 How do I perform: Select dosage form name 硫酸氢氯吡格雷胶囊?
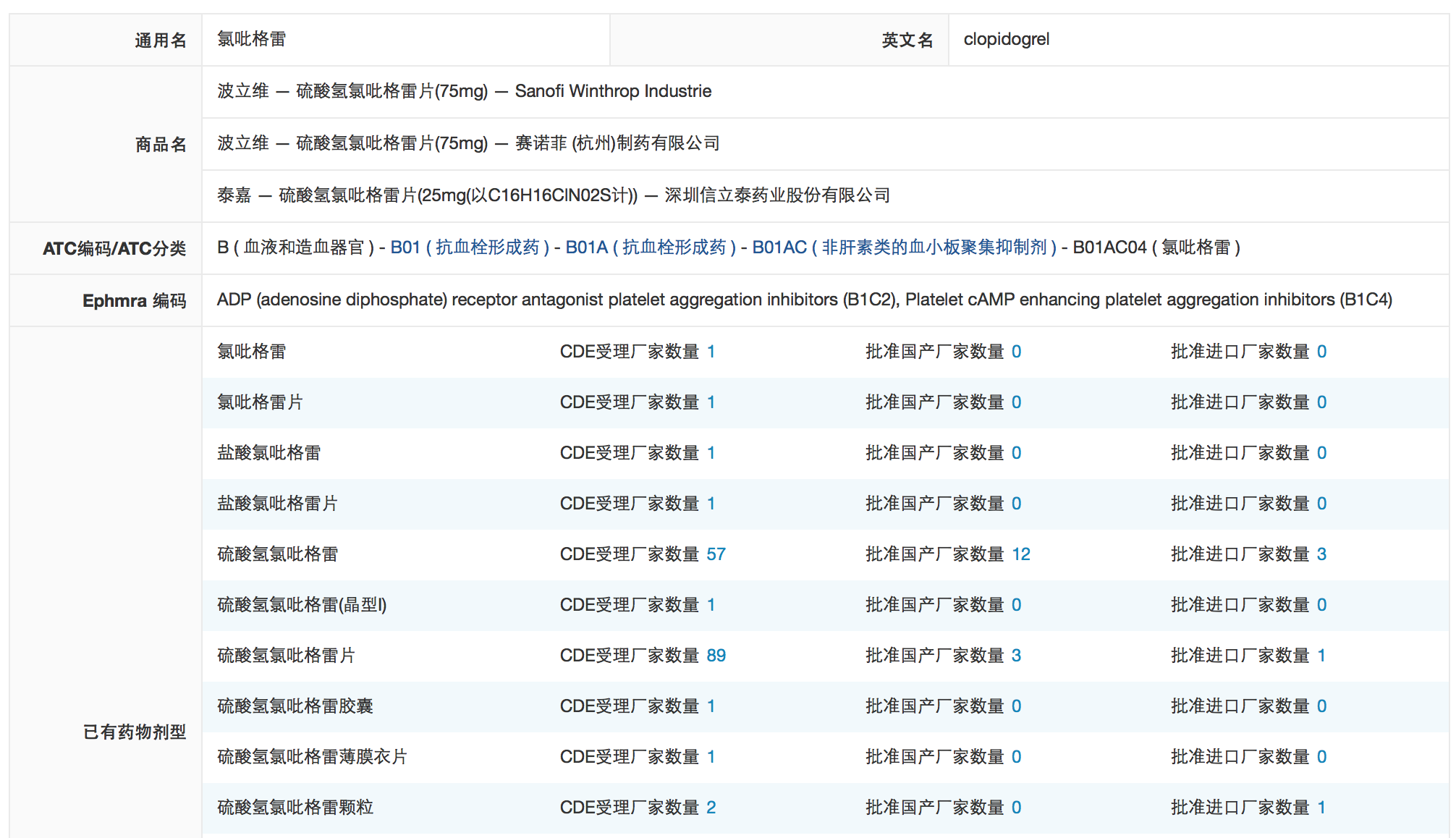295,706
